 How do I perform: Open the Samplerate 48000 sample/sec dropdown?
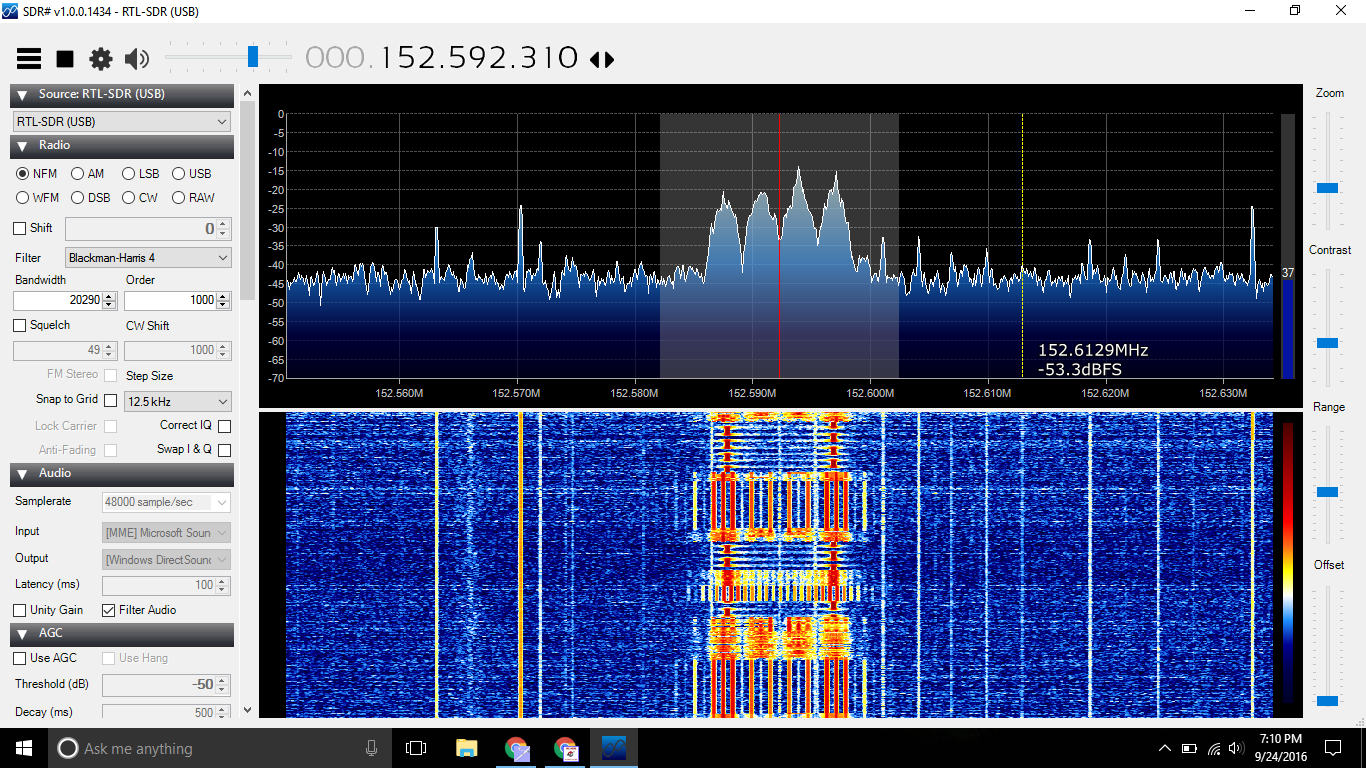[166, 502]
